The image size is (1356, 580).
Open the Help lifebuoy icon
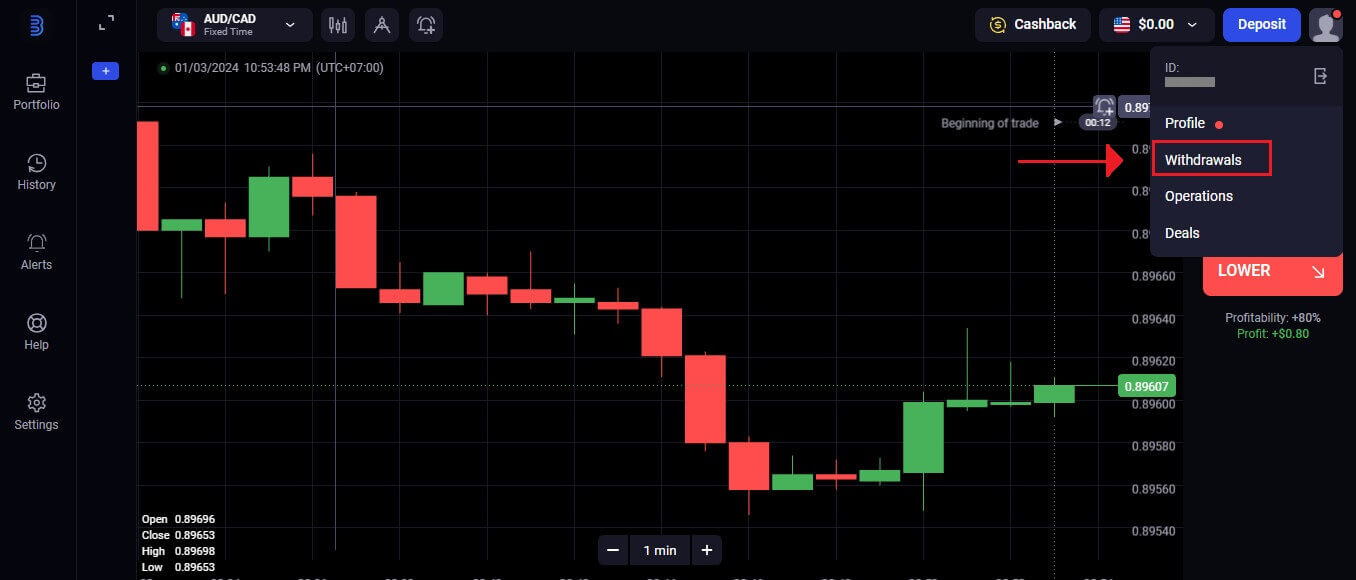point(36,323)
